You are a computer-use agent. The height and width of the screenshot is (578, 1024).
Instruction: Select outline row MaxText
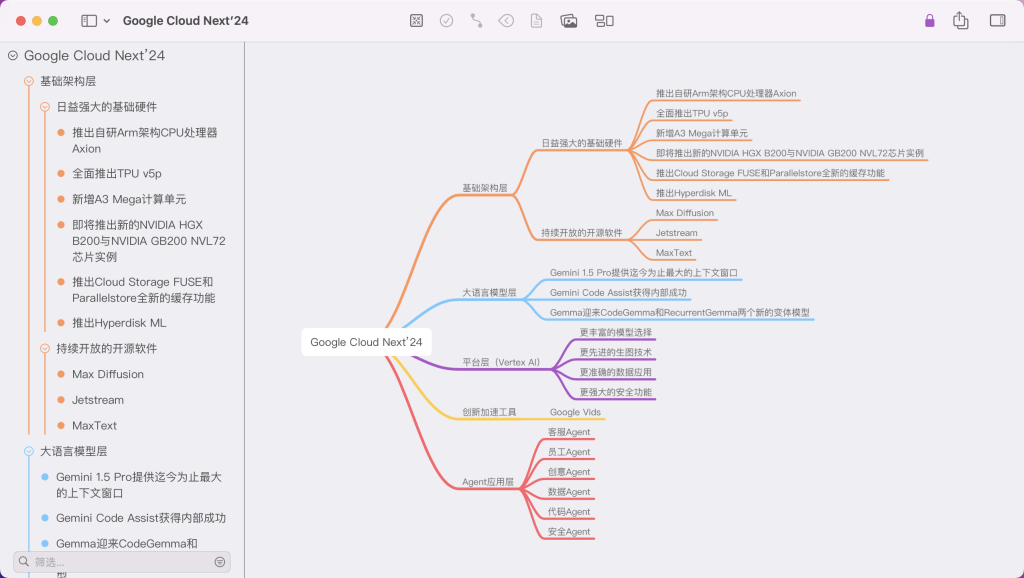[x=95, y=425]
